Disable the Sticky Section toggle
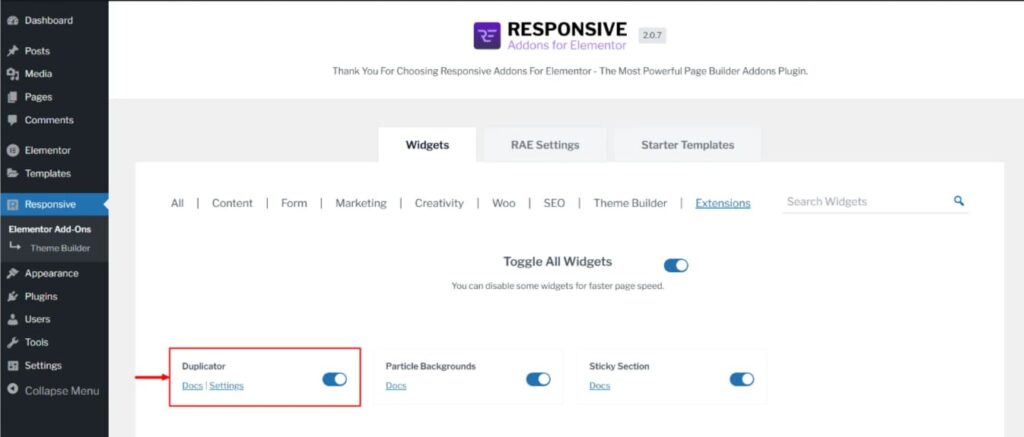 [x=741, y=379]
